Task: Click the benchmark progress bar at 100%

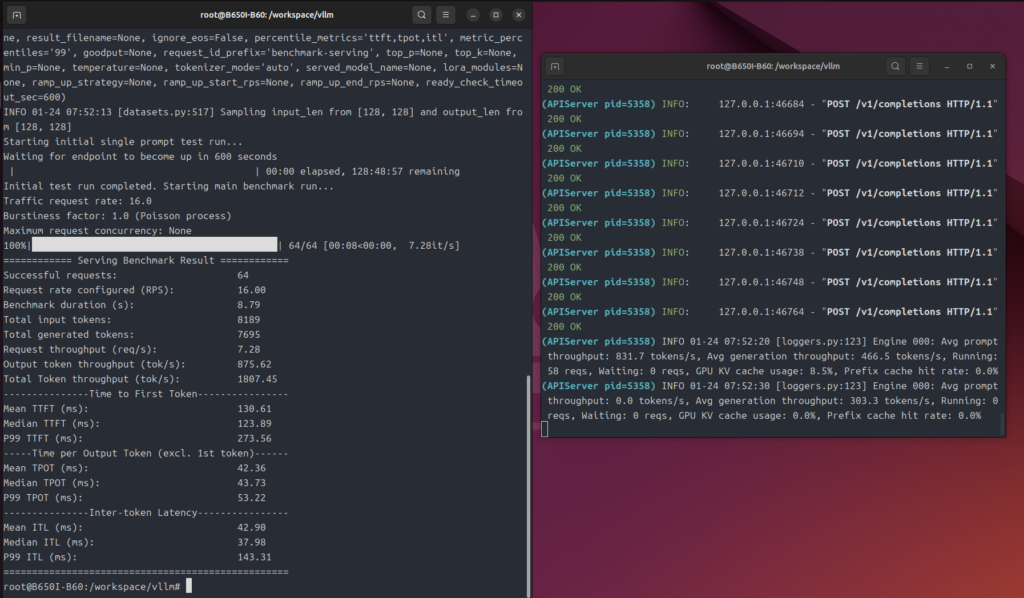Action: 155,244
